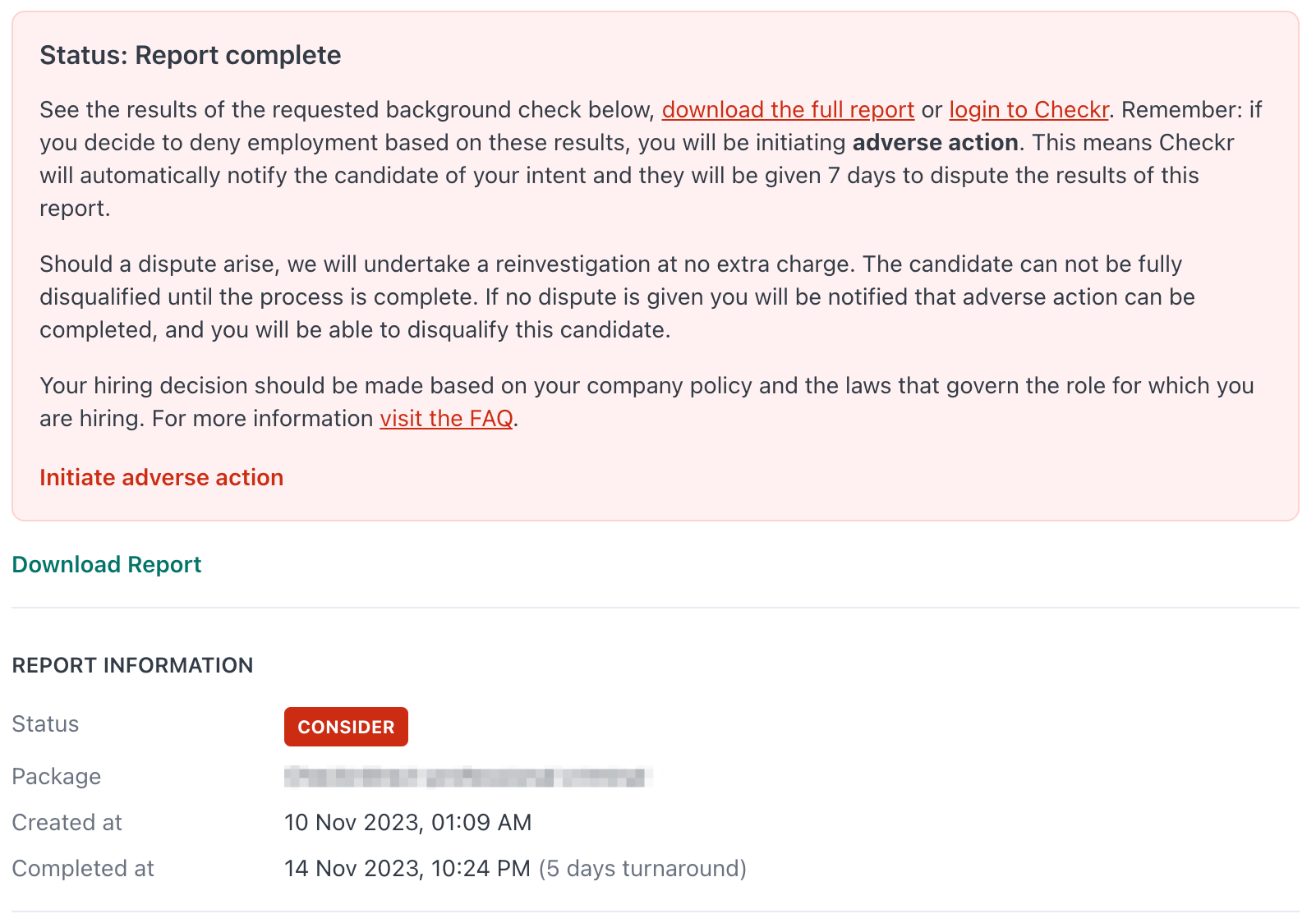1316x923 pixels.
Task: Click the '10 Nov 2023, 01:09 AM' date
Action: [x=407, y=823]
